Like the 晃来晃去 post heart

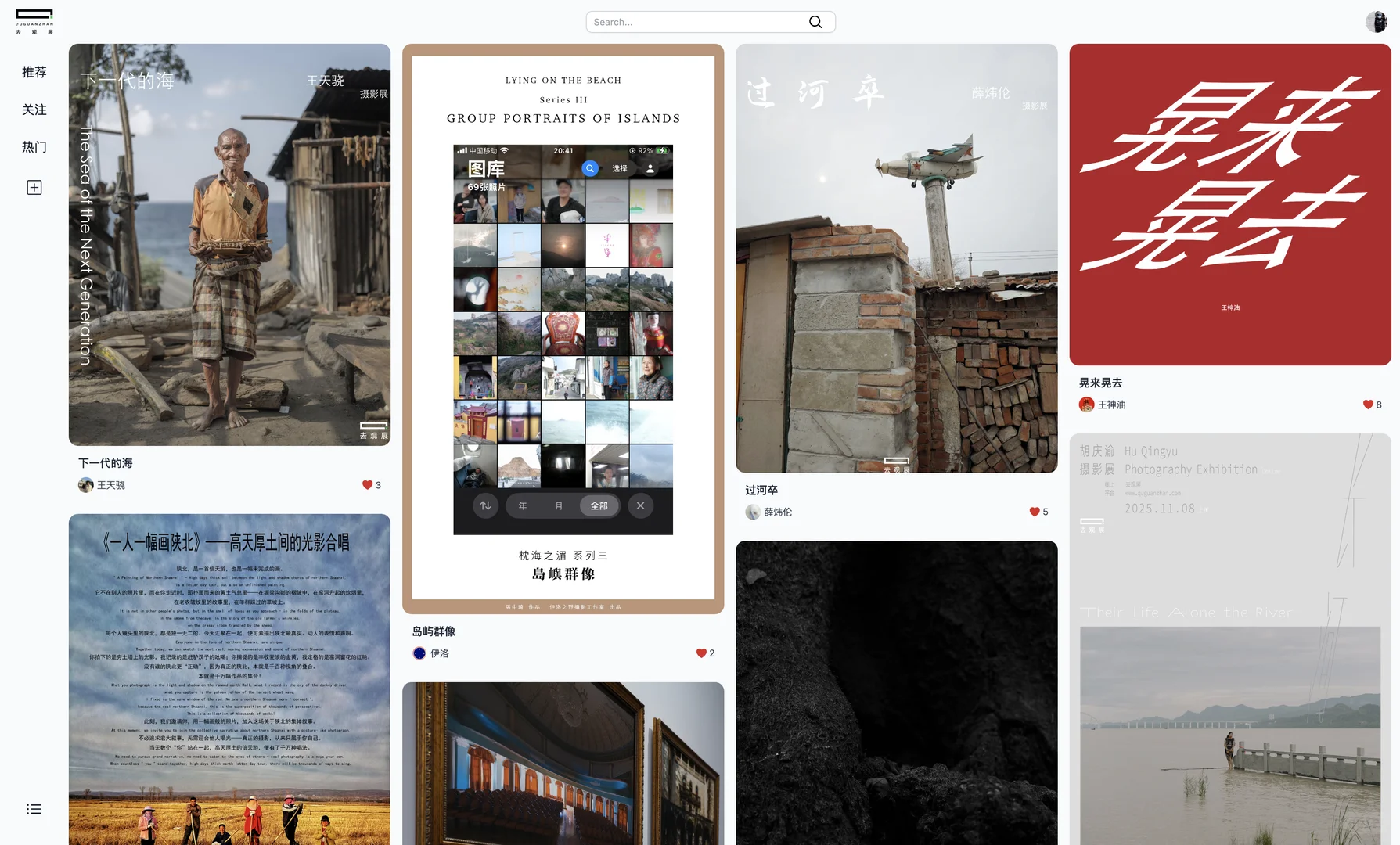pos(1368,405)
